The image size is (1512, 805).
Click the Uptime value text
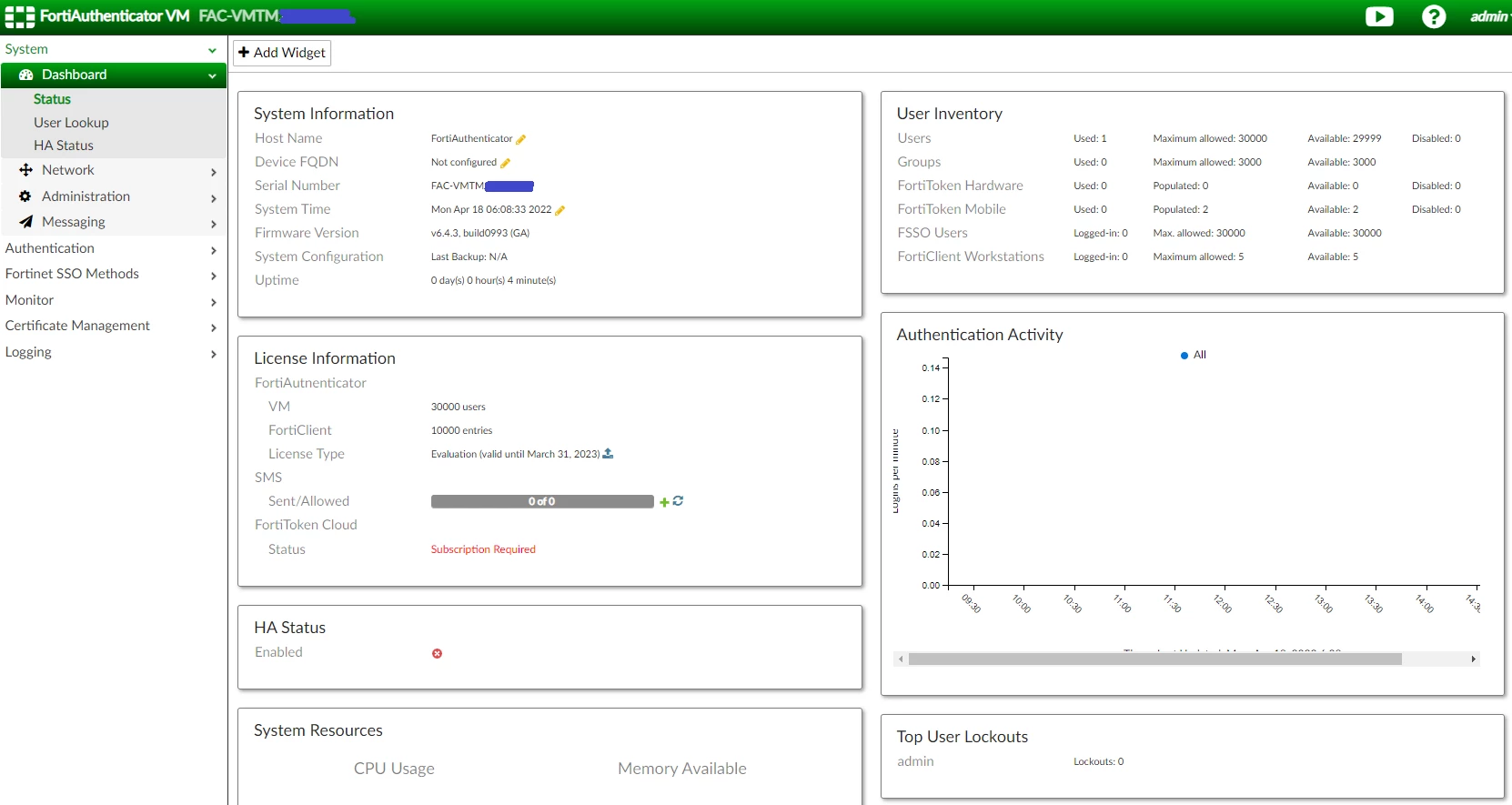coord(493,280)
